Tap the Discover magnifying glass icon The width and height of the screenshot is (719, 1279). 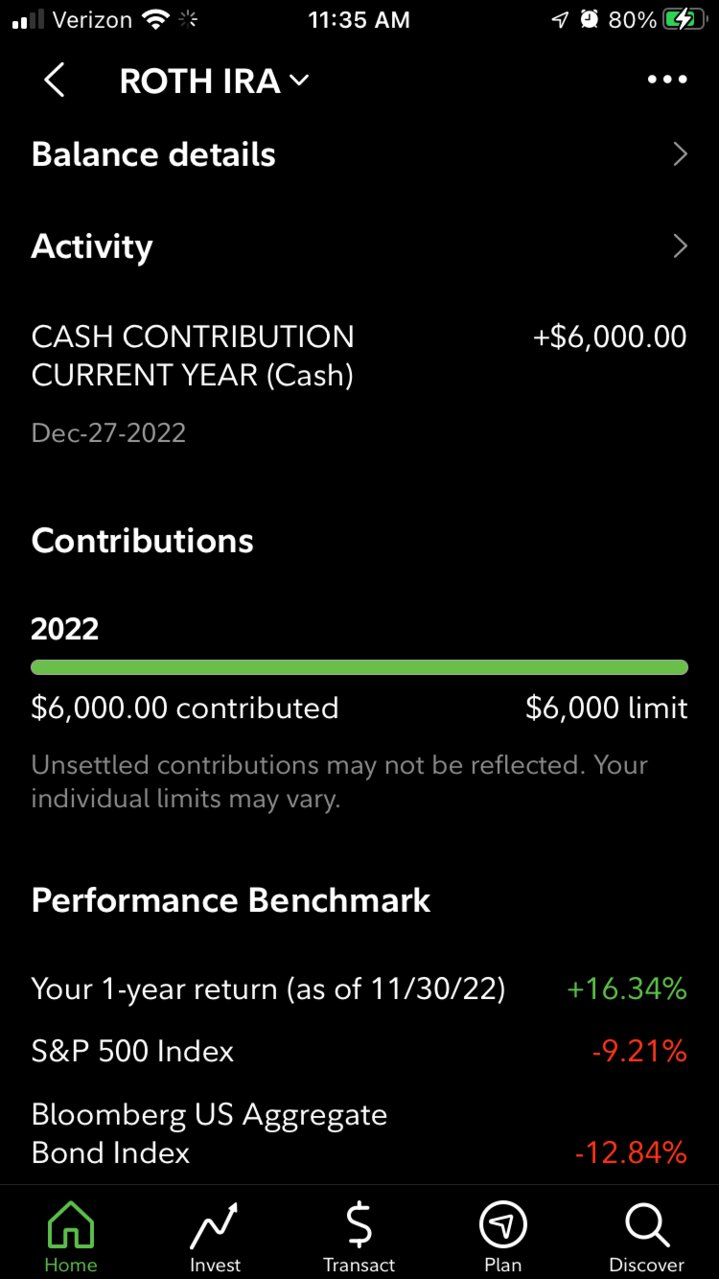(x=647, y=1225)
